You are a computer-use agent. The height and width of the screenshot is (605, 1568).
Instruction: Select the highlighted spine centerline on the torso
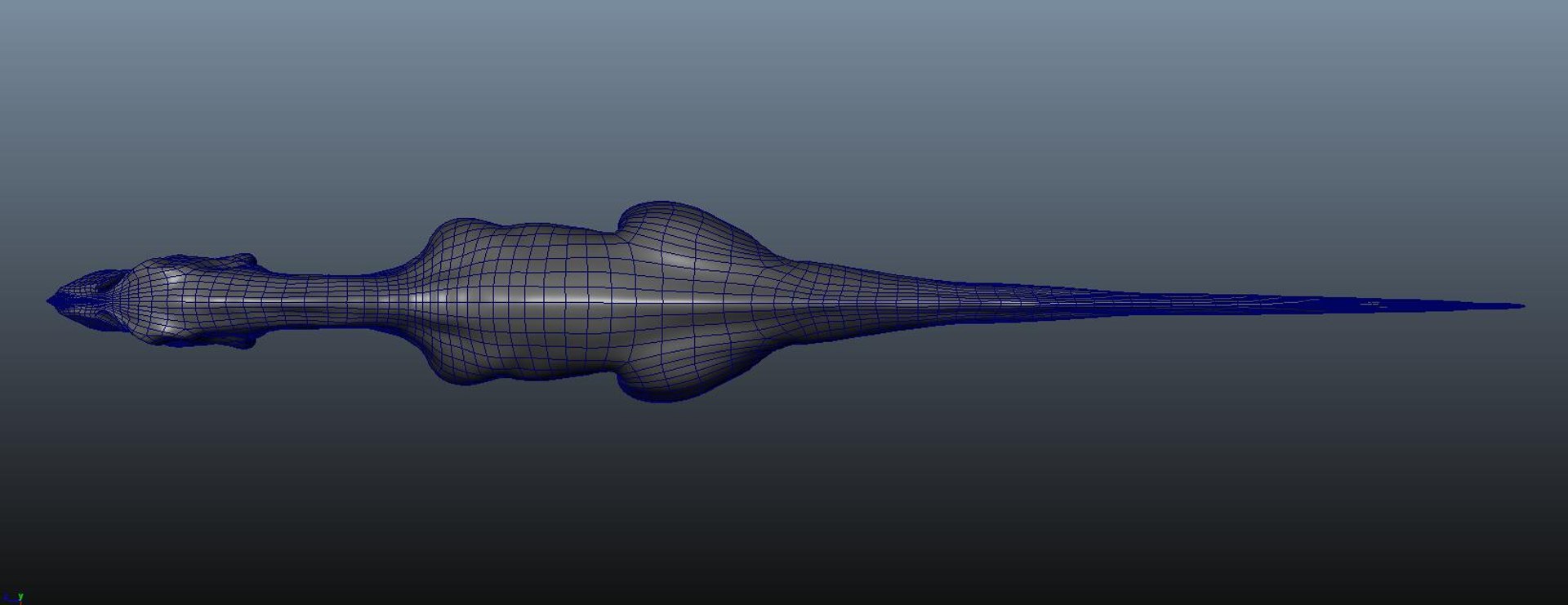point(572,300)
